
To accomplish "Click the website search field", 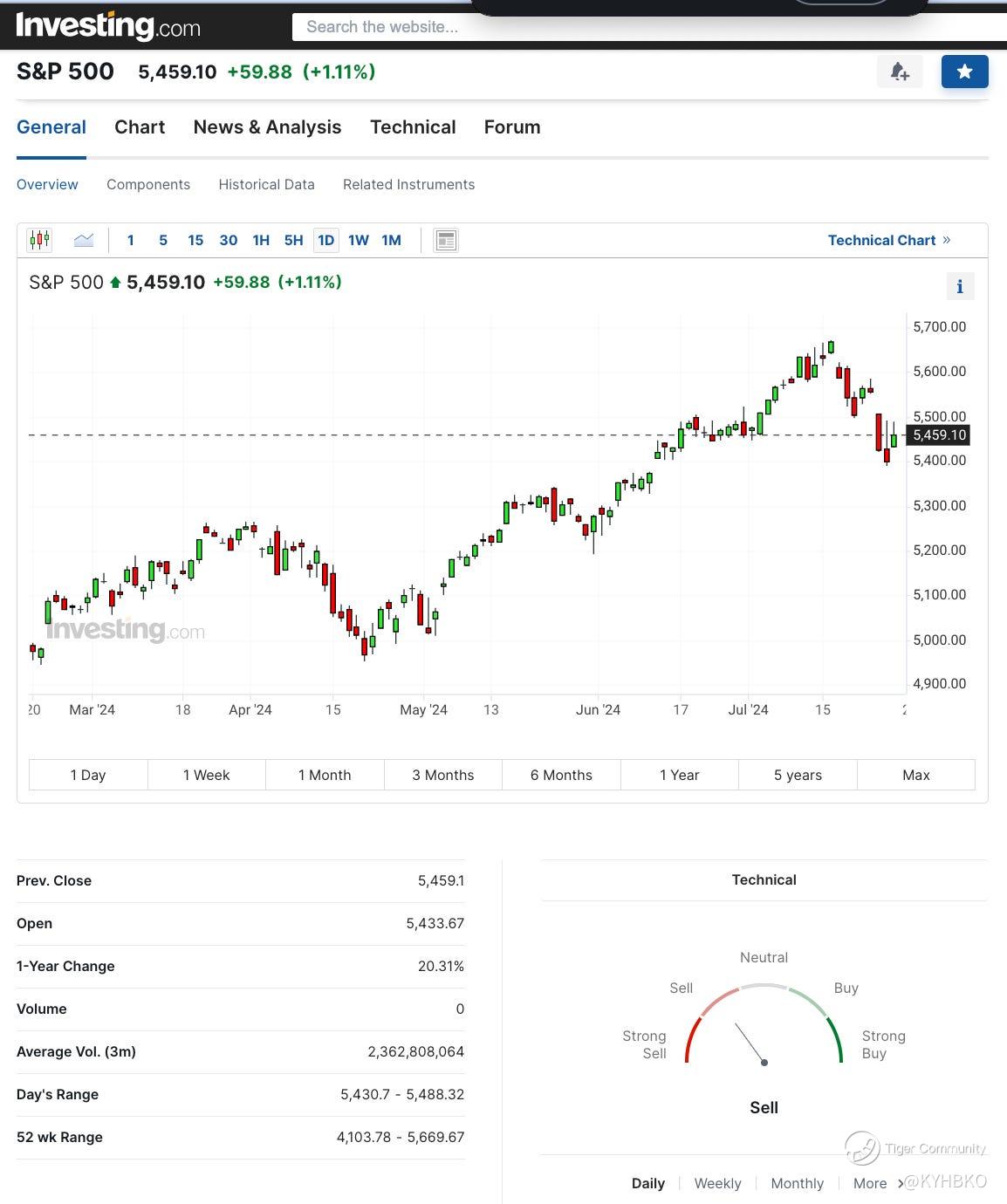I will tap(649, 27).
